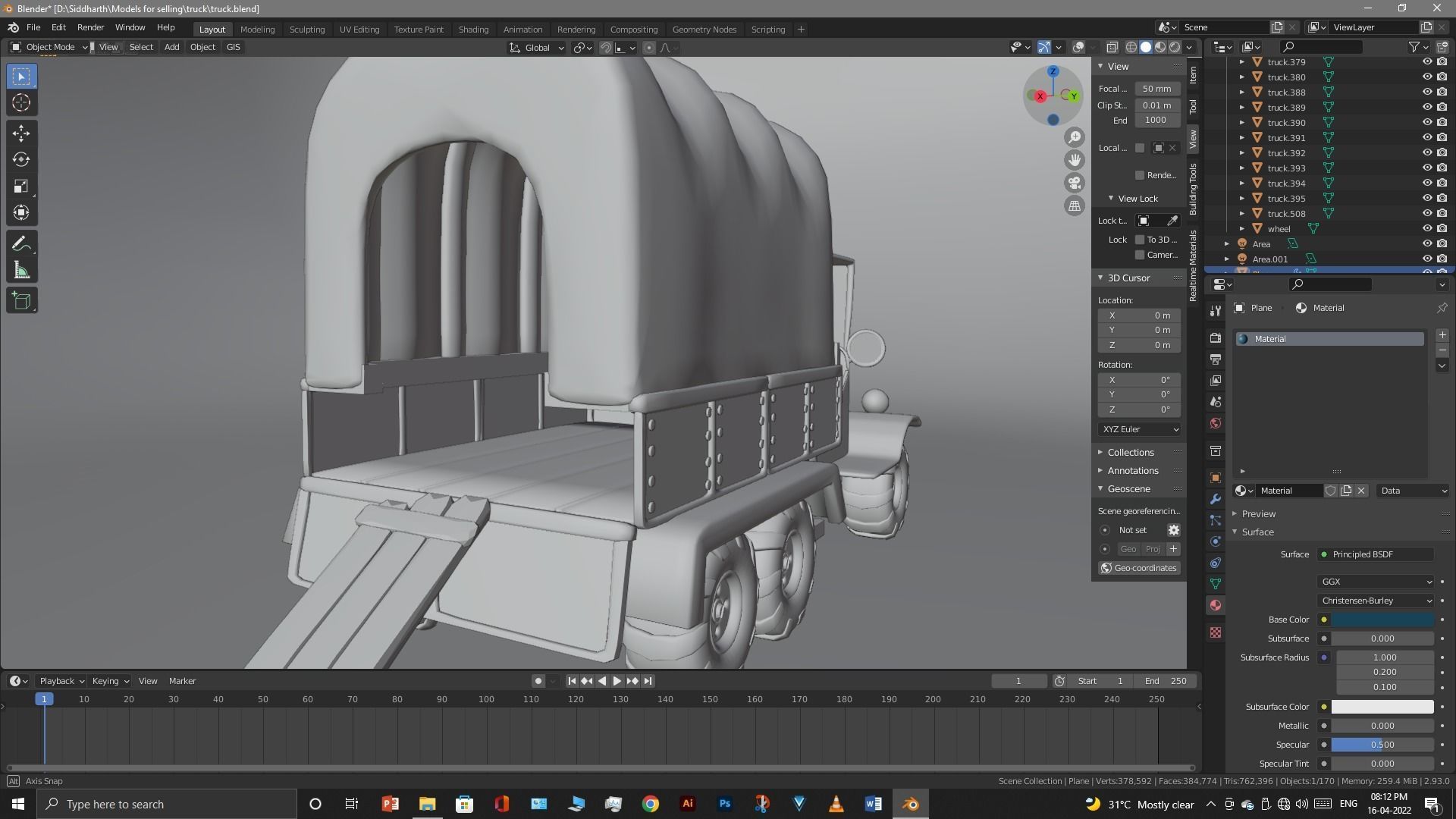The width and height of the screenshot is (1456, 819).
Task: Play the animation forward
Action: [617, 681]
